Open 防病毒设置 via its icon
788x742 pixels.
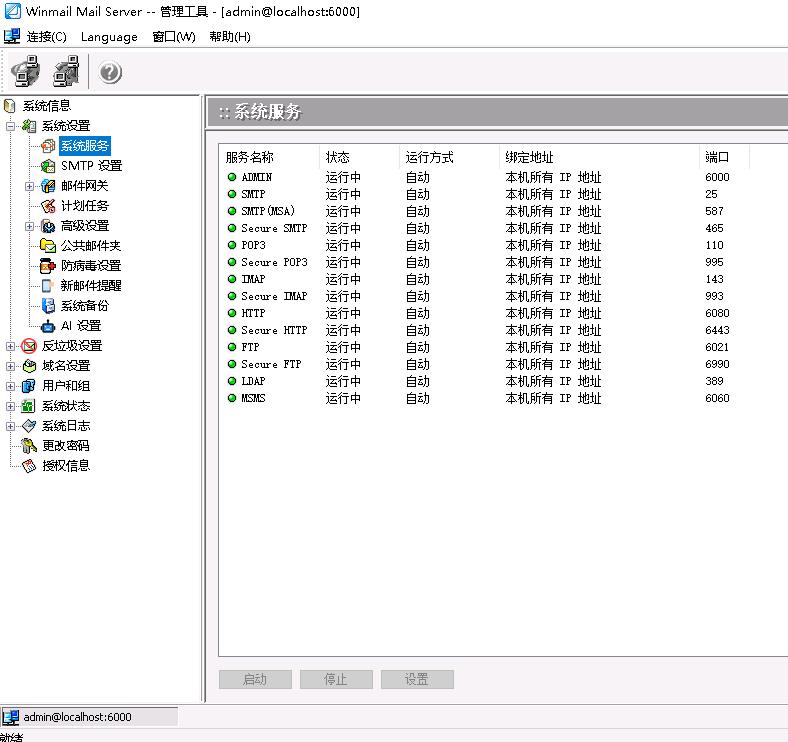(48, 266)
